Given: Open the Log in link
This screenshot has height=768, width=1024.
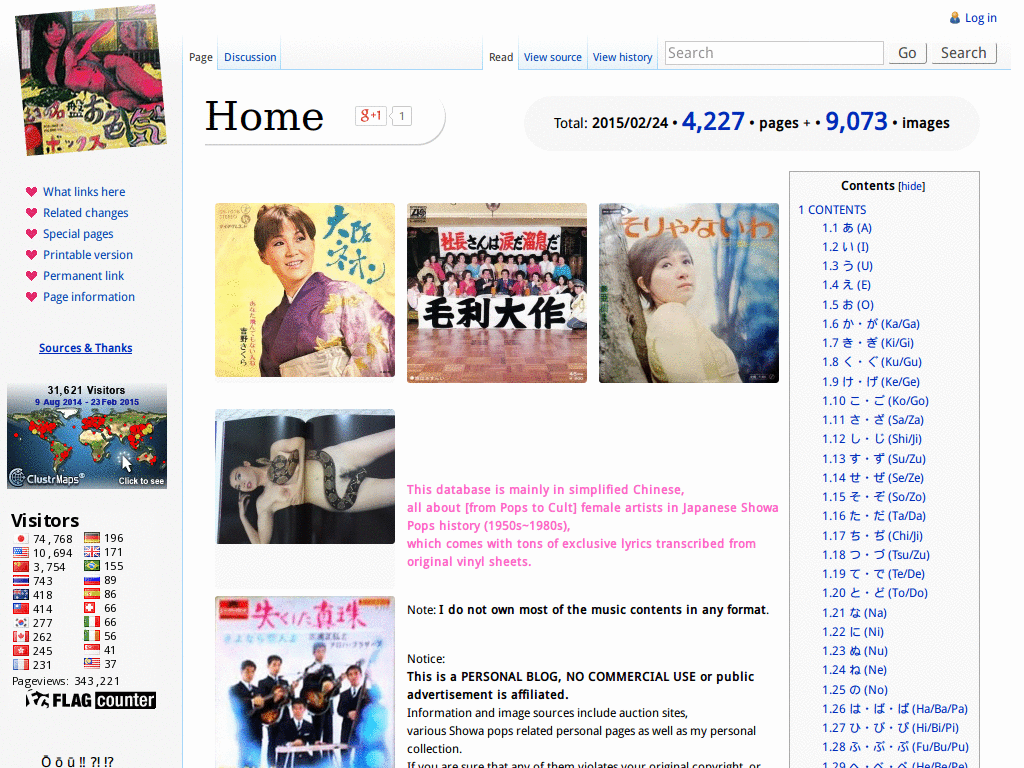Looking at the screenshot, I should pyautogui.click(x=980, y=18).
